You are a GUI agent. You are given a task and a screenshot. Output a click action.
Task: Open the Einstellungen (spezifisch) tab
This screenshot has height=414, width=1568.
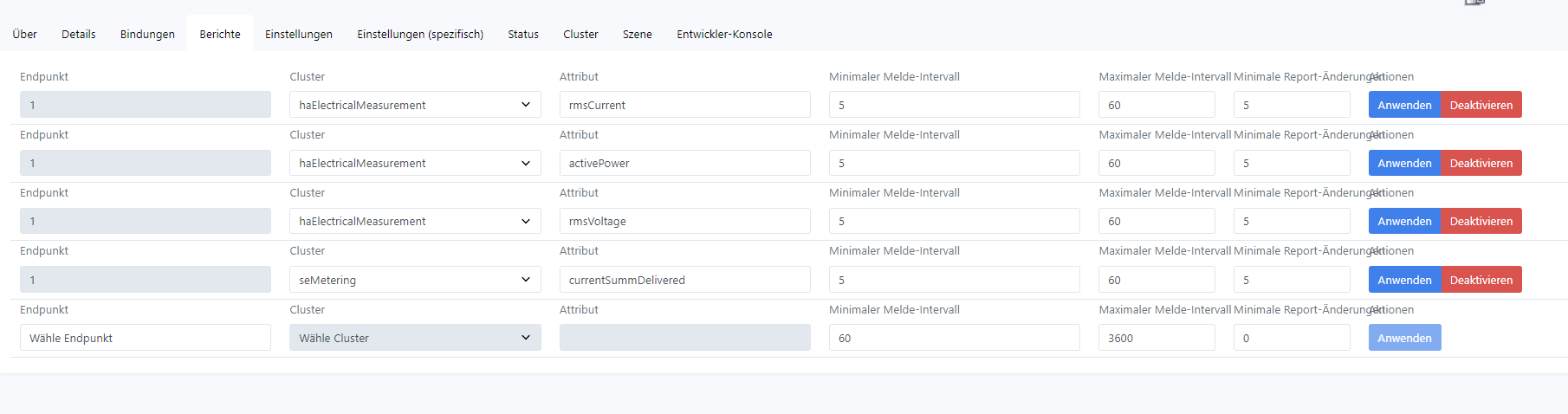pyautogui.click(x=420, y=35)
